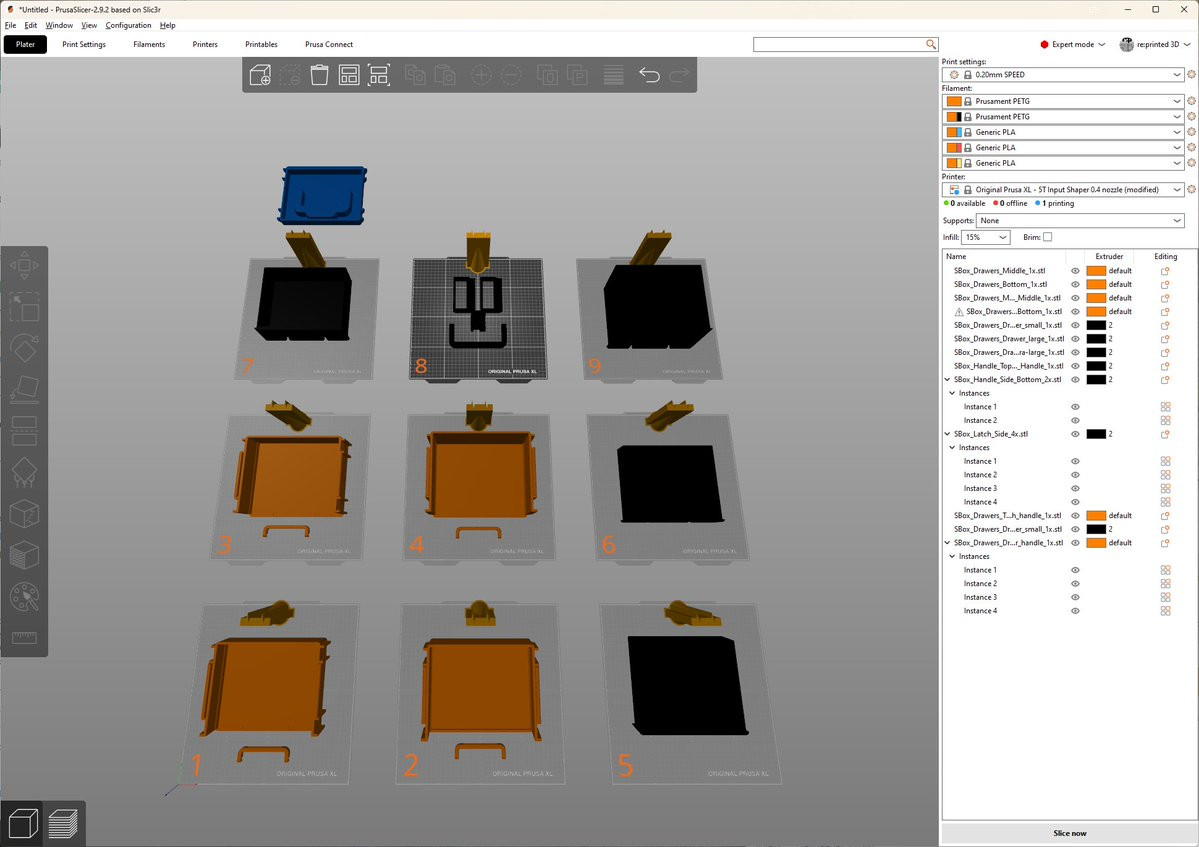Click orange extruder swatch of SBox_Drawers_Middle_1x.stl
This screenshot has height=847, width=1199.
click(1096, 271)
